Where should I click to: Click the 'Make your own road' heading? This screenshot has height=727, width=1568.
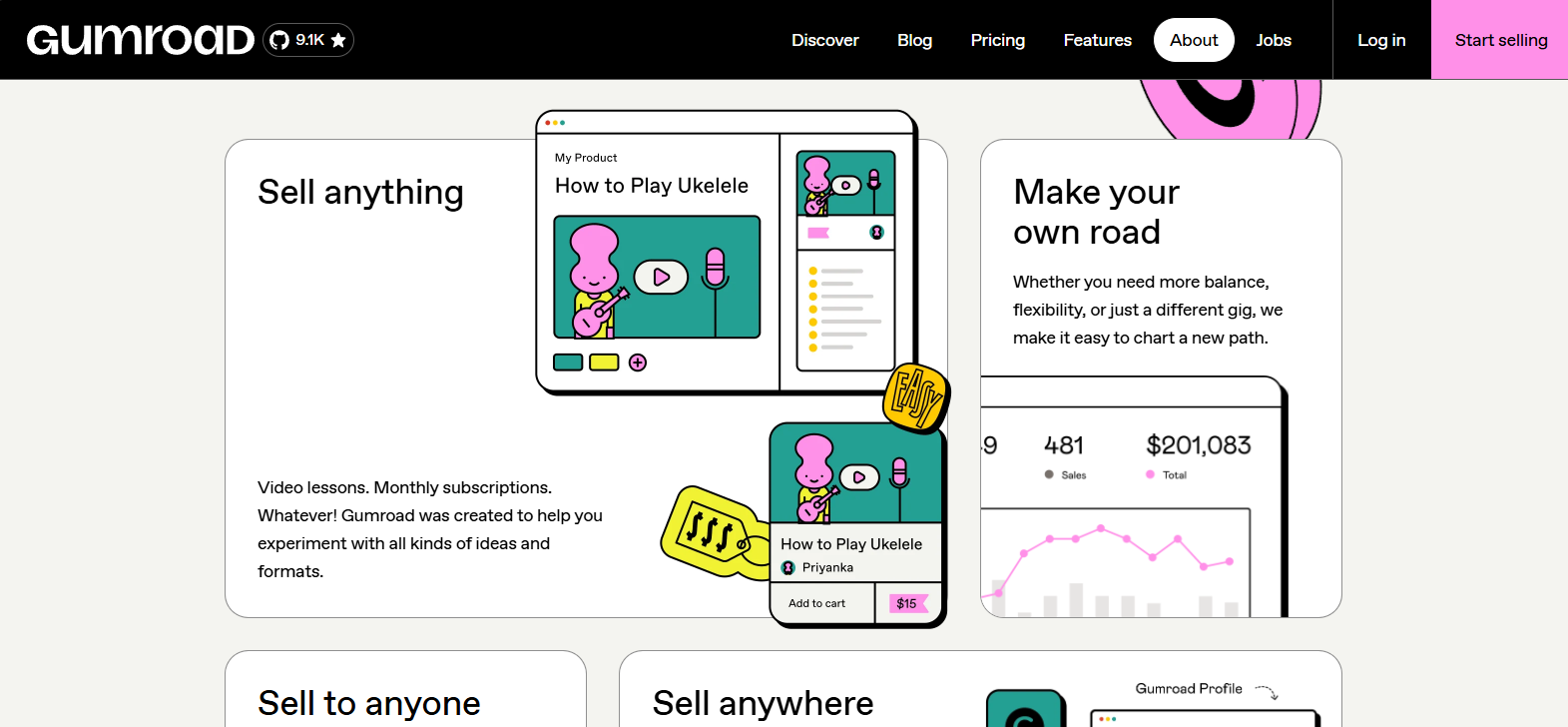(x=1096, y=212)
